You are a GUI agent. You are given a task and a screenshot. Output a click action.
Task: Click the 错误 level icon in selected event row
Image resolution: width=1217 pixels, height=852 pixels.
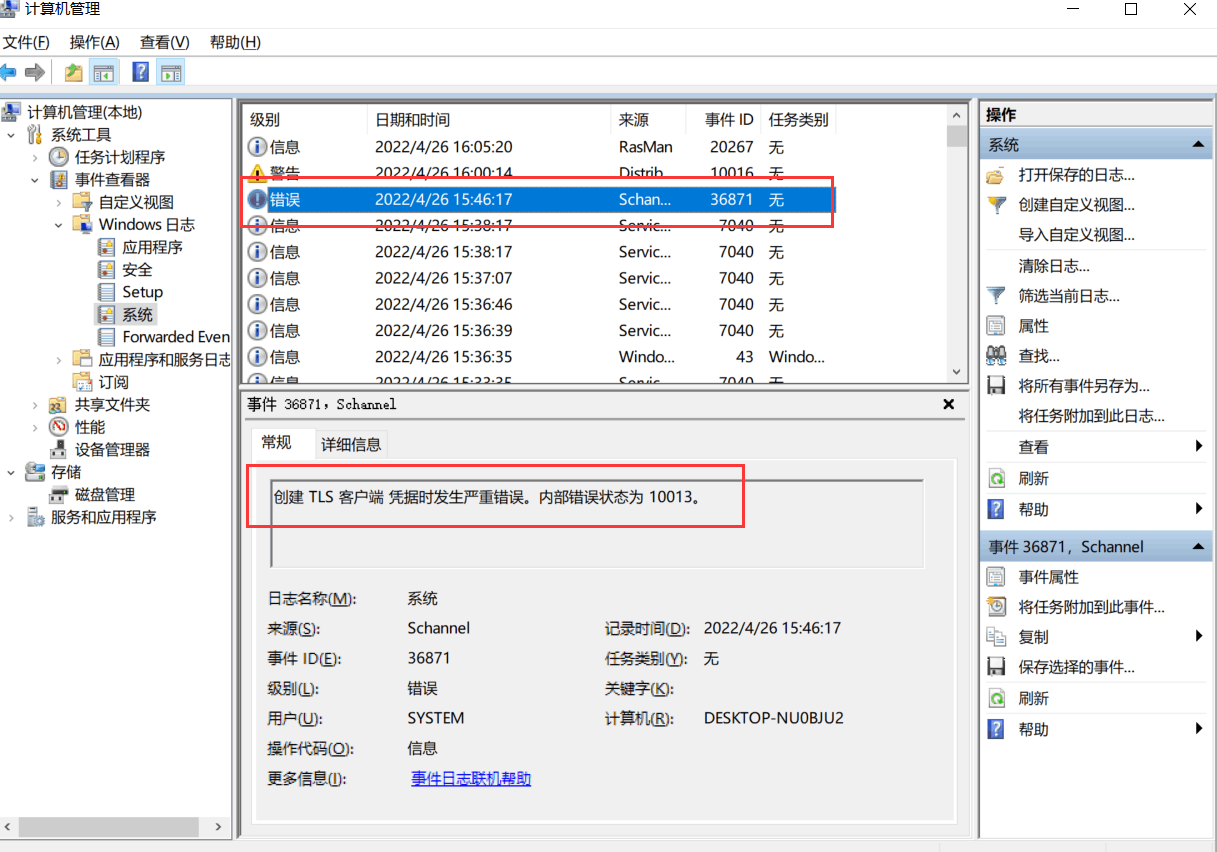pos(258,200)
